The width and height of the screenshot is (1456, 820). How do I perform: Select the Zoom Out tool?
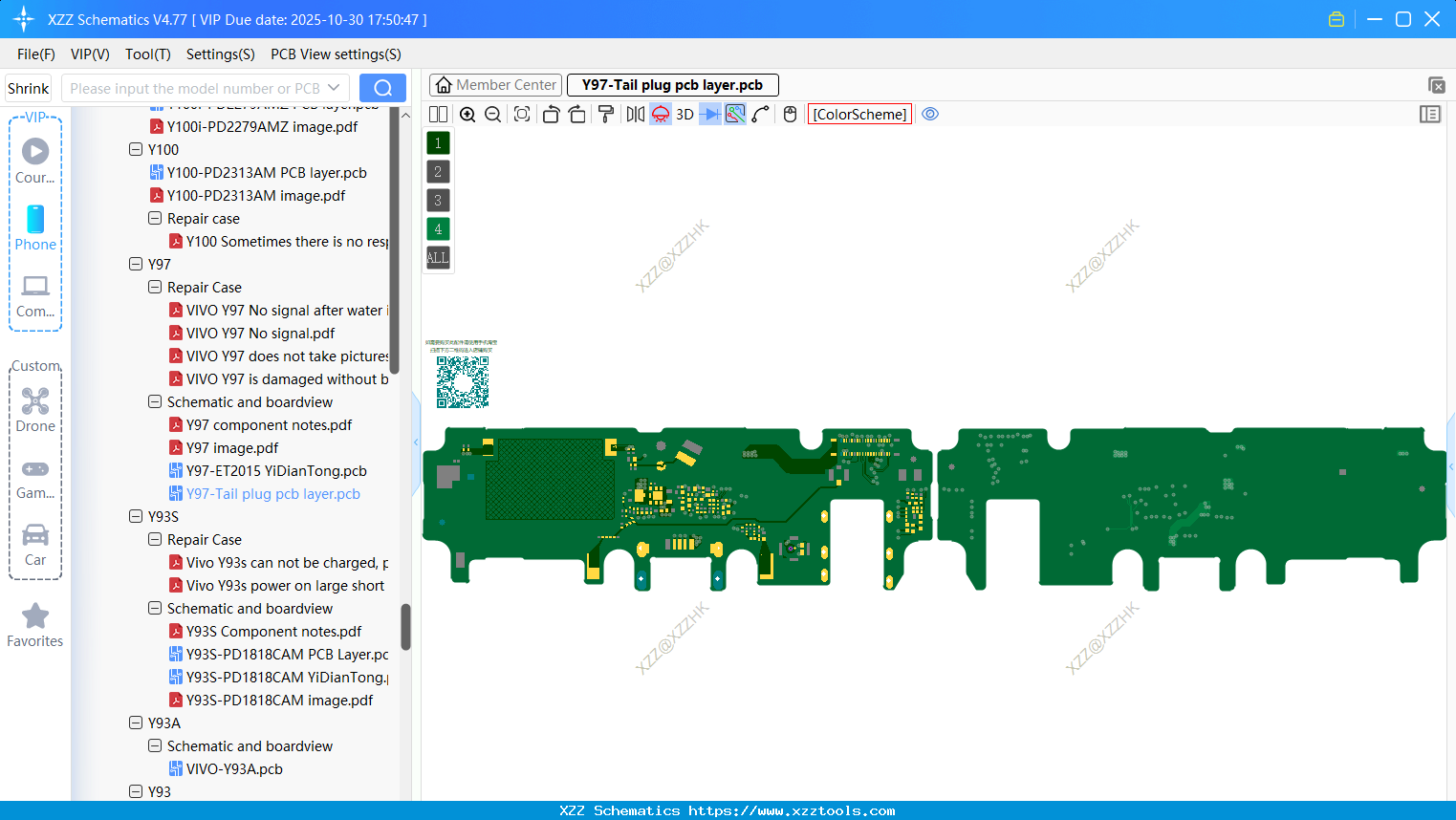click(x=492, y=114)
